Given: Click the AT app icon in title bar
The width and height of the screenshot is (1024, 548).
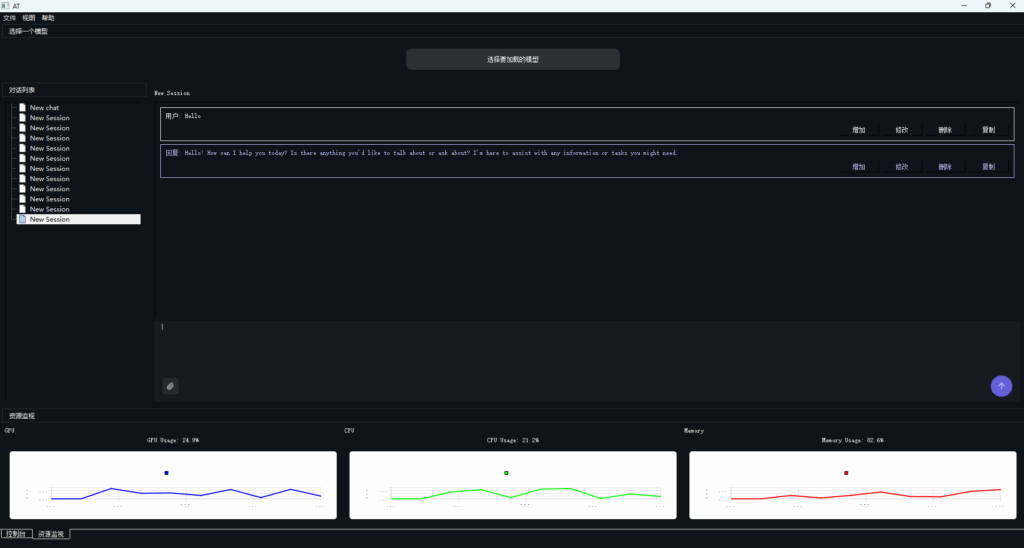Looking at the screenshot, I should click(x=5, y=5).
